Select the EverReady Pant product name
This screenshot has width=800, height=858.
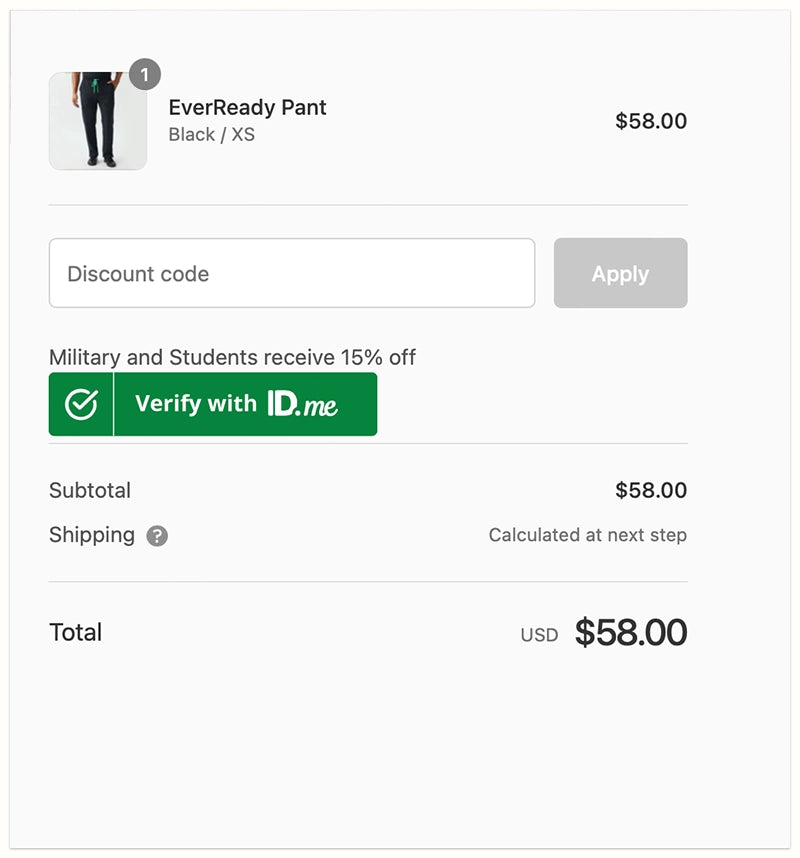[247, 108]
